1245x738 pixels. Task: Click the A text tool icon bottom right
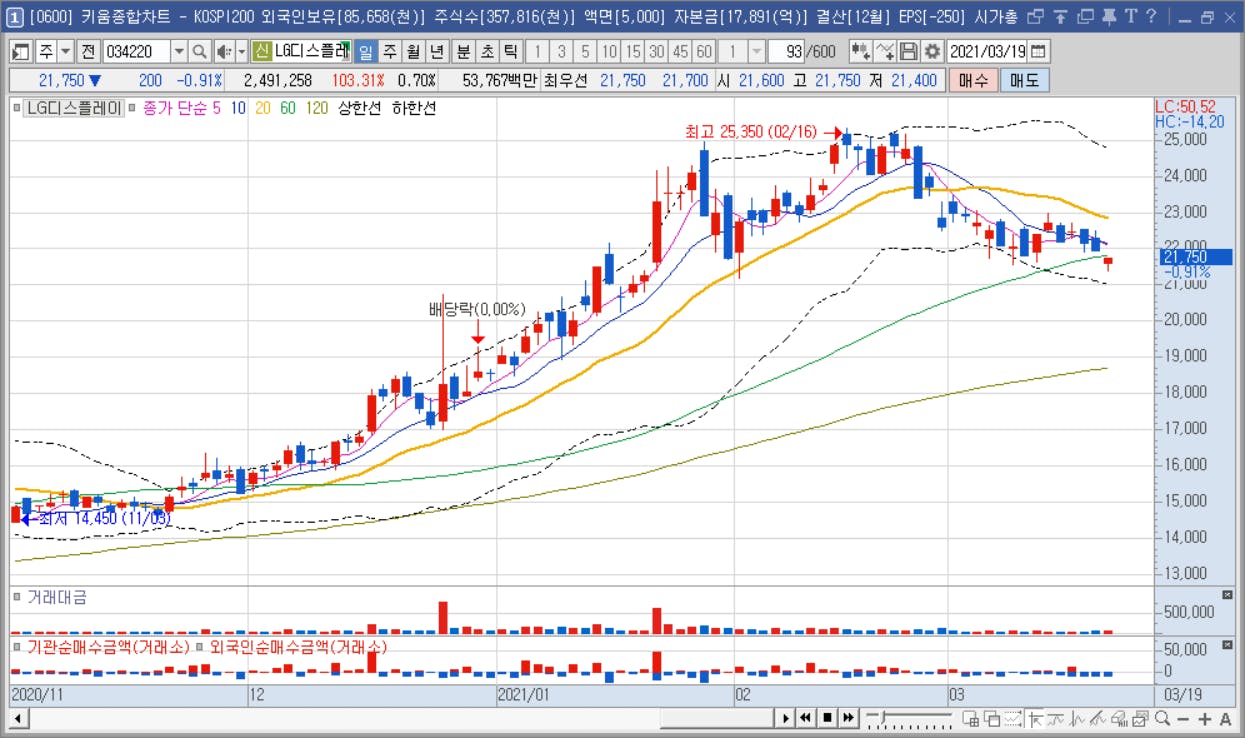pyautogui.click(x=1225, y=718)
